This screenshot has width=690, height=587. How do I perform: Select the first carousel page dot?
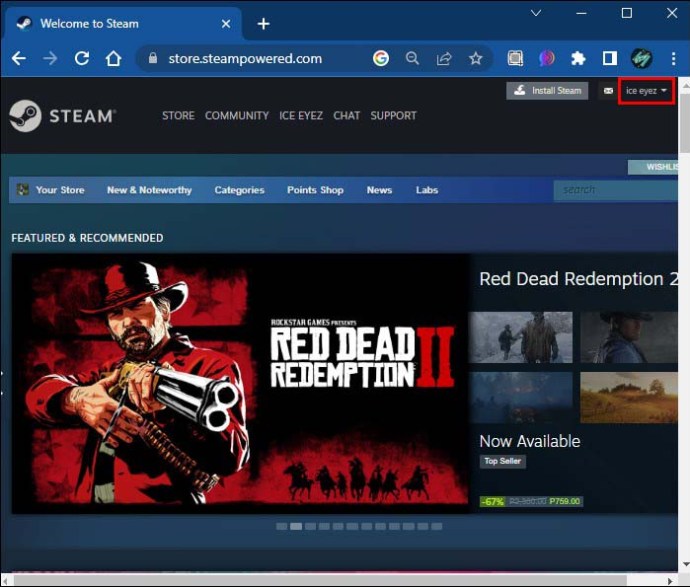[282, 526]
